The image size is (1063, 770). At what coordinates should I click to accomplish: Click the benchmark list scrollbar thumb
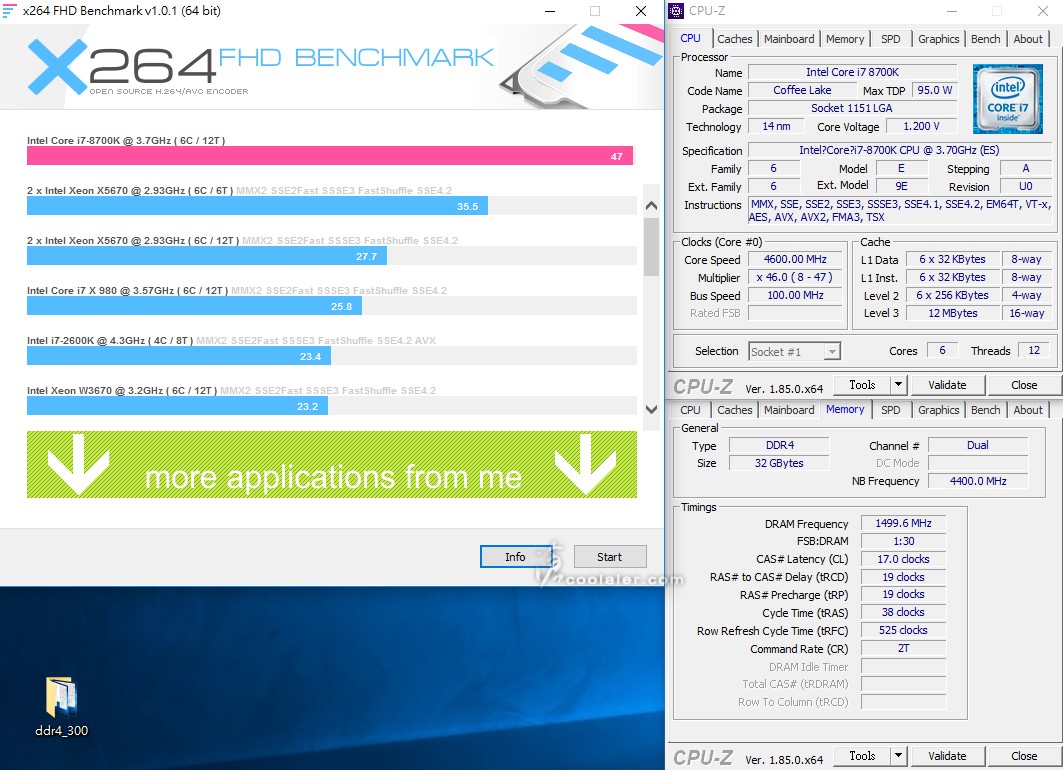(x=651, y=247)
